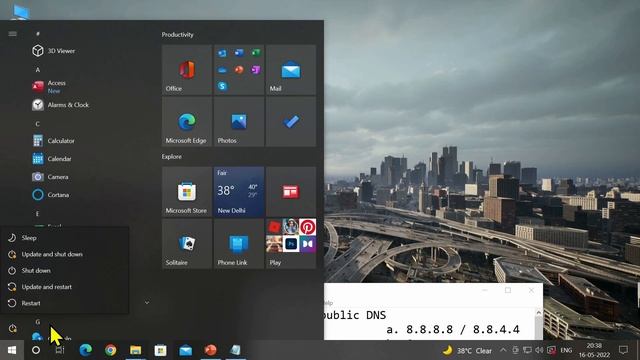640x360 pixels.
Task: Open the Microsoft Store tile
Action: [187, 192]
